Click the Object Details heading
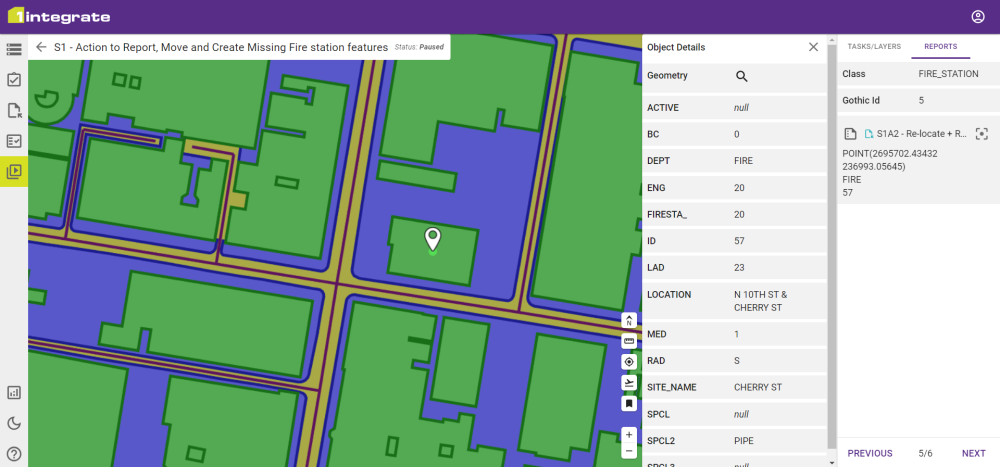The height and width of the screenshot is (467, 1000). coord(676,47)
